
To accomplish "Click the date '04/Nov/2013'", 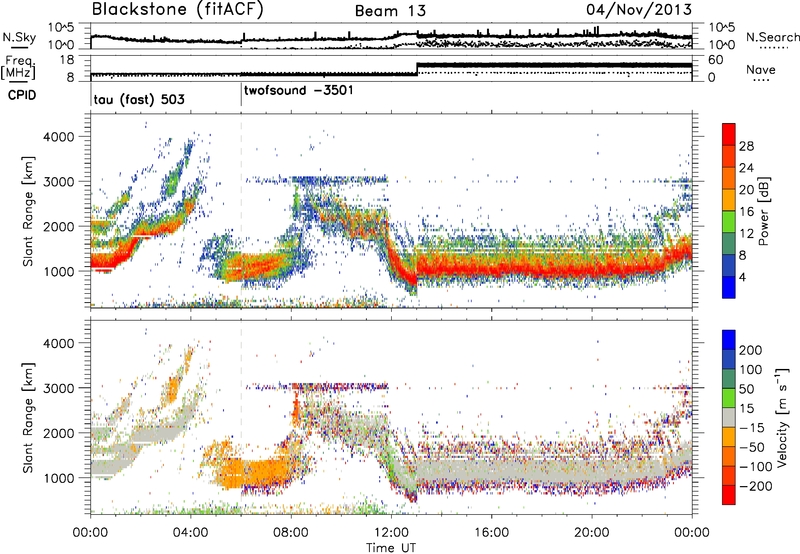I will 639,10.
